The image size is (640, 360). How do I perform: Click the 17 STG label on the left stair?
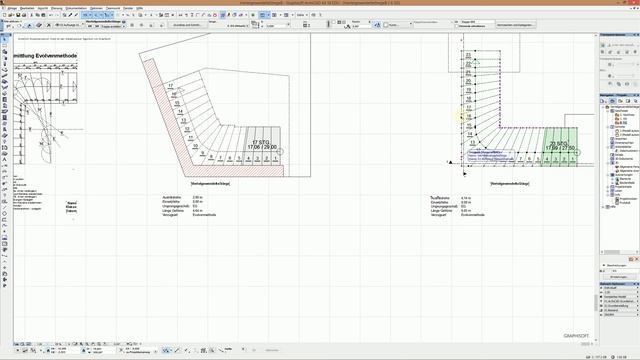[261, 142]
